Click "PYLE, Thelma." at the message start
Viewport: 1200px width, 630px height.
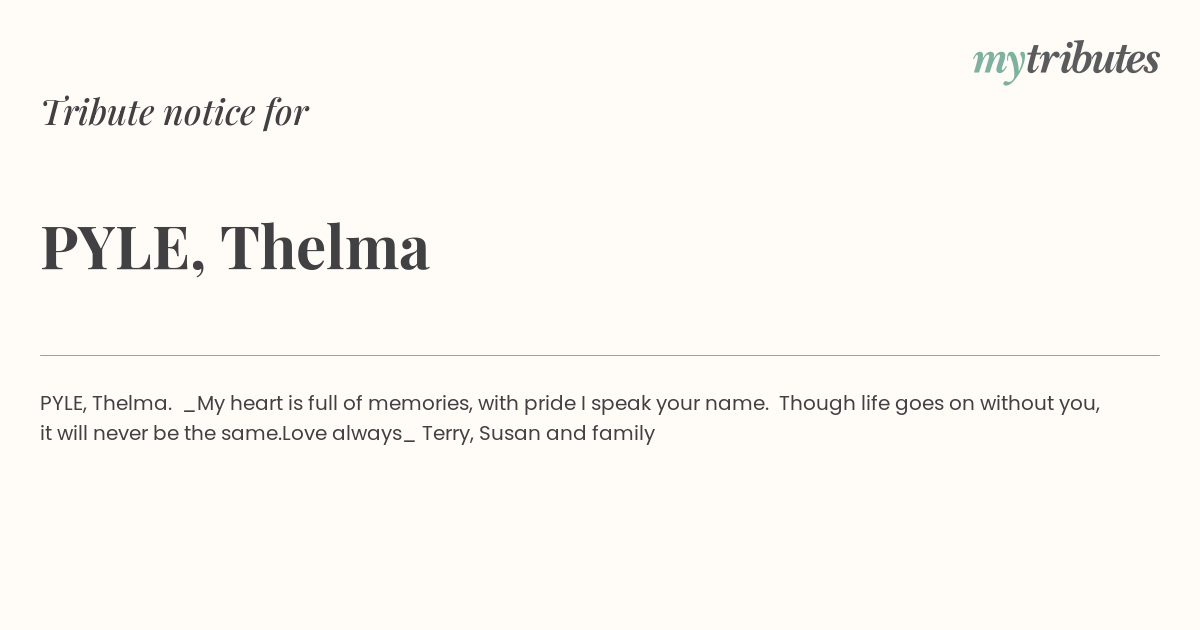pyautogui.click(x=106, y=403)
